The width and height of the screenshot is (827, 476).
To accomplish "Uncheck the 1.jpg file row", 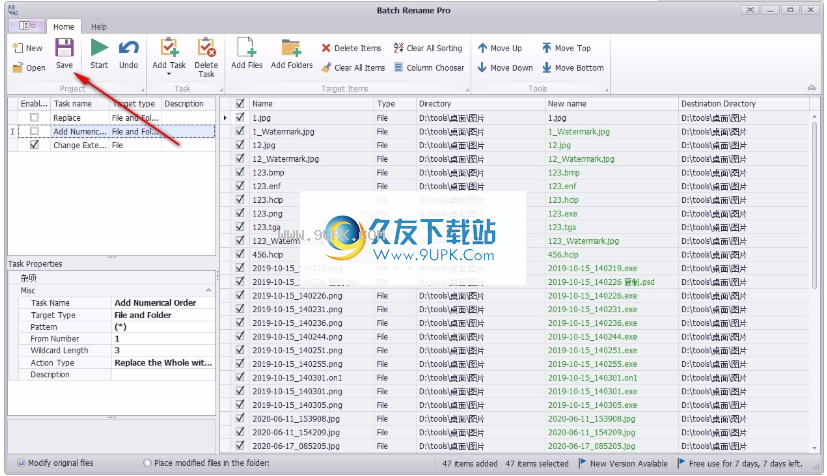I will coord(240,118).
